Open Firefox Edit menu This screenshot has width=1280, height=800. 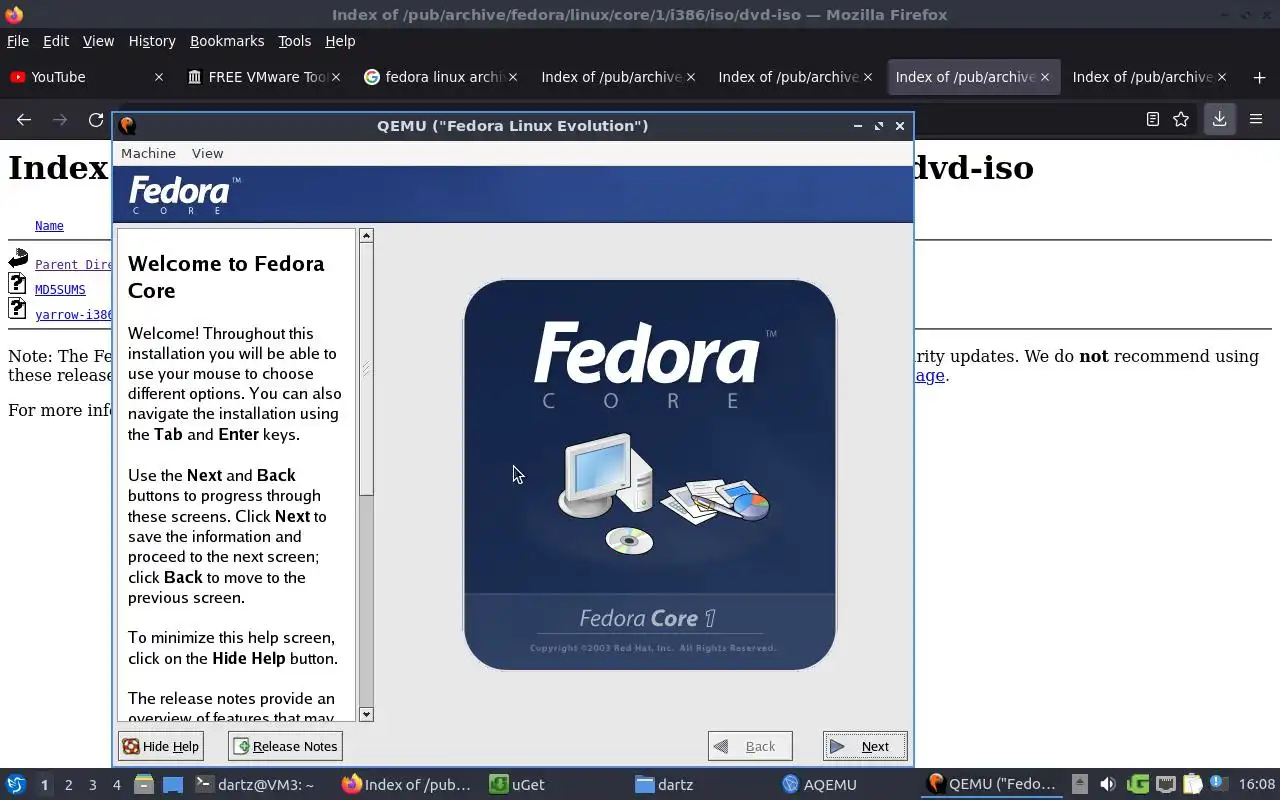point(55,41)
